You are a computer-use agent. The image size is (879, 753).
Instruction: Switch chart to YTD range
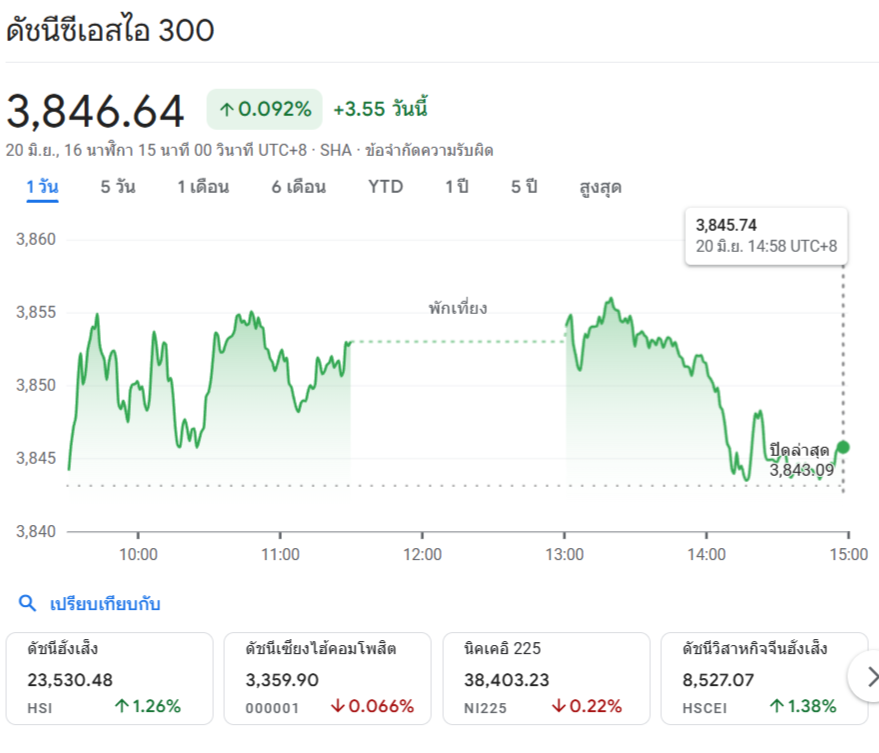(386, 187)
